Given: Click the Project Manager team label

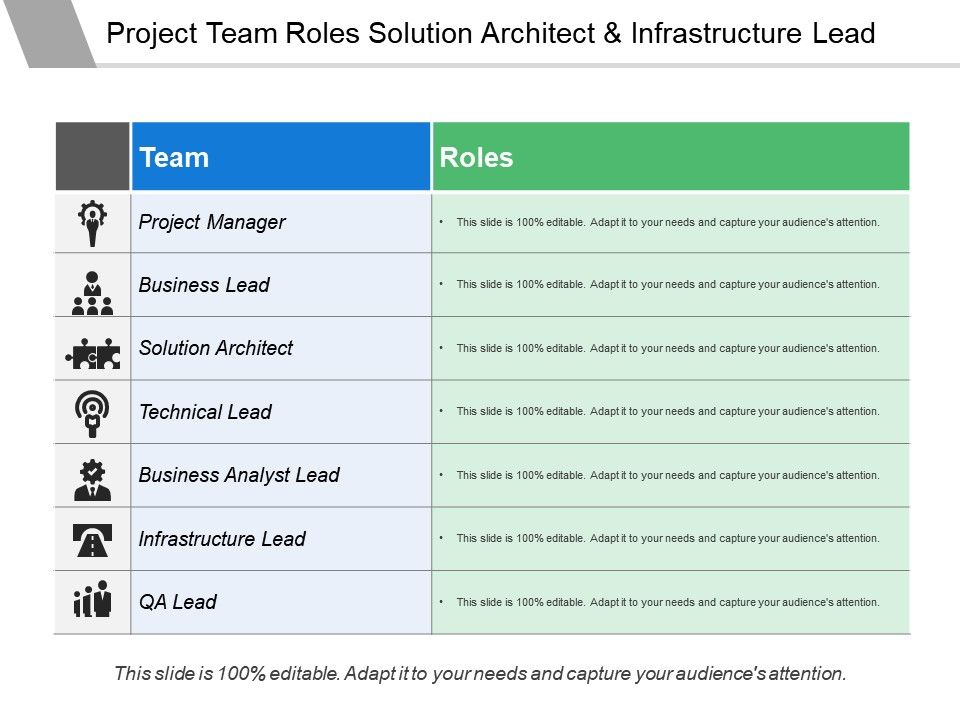Looking at the screenshot, I should coord(212,222).
